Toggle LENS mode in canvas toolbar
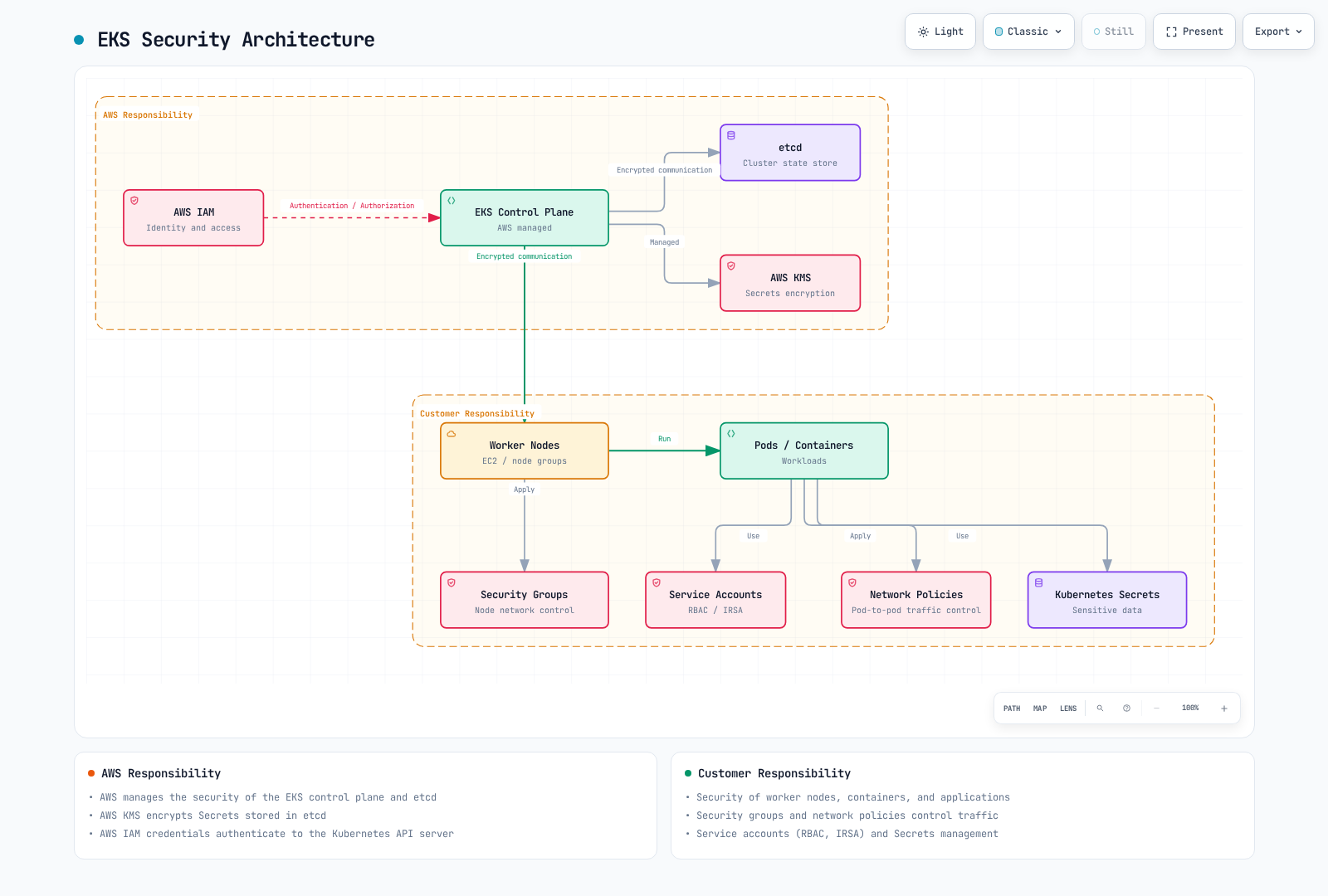The width and height of the screenshot is (1328, 896). 1068,709
